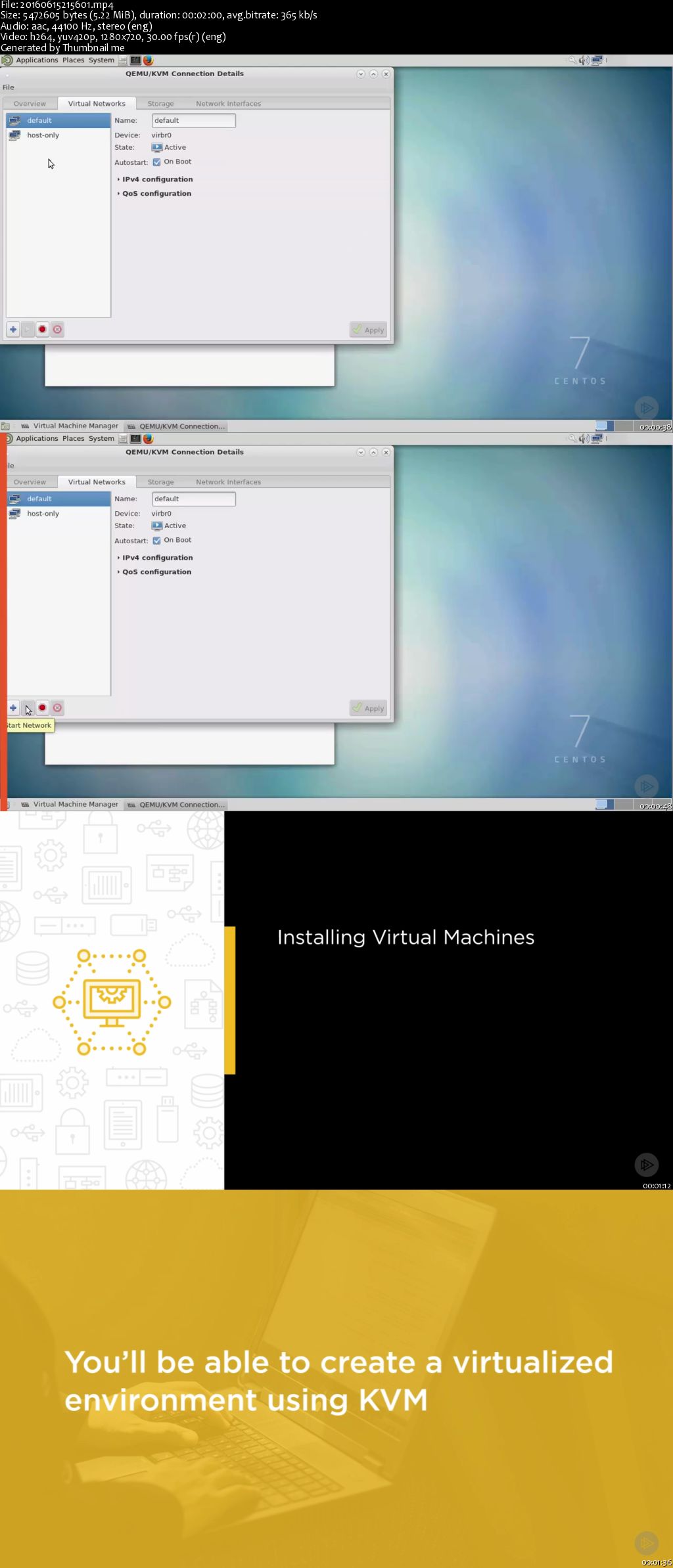The width and height of the screenshot is (673, 1568).
Task: Switch to Overview tab in the 00:00:38 frame
Action: tap(30, 104)
